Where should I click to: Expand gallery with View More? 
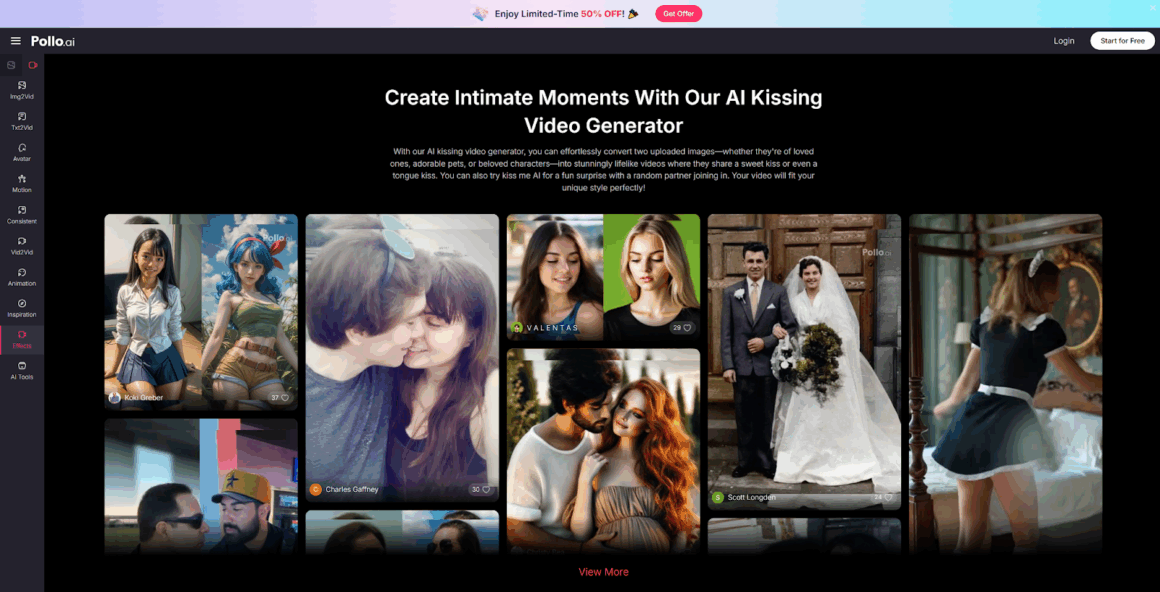[x=603, y=572]
